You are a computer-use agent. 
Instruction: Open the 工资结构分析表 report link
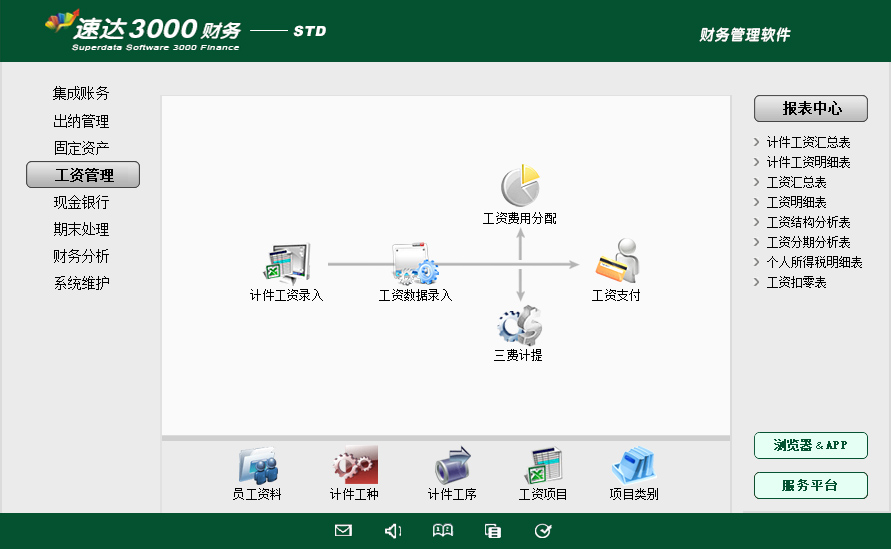pyautogui.click(x=808, y=222)
